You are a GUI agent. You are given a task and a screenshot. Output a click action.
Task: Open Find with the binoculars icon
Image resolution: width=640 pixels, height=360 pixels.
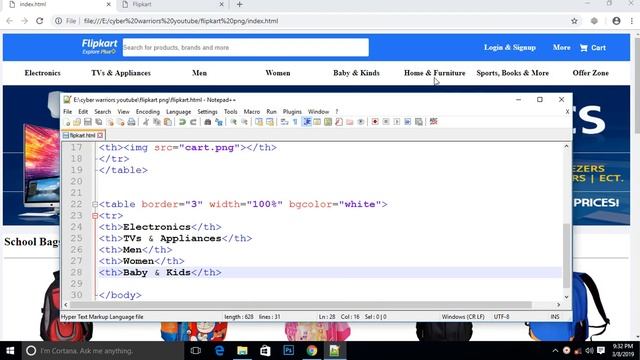(x=207, y=122)
